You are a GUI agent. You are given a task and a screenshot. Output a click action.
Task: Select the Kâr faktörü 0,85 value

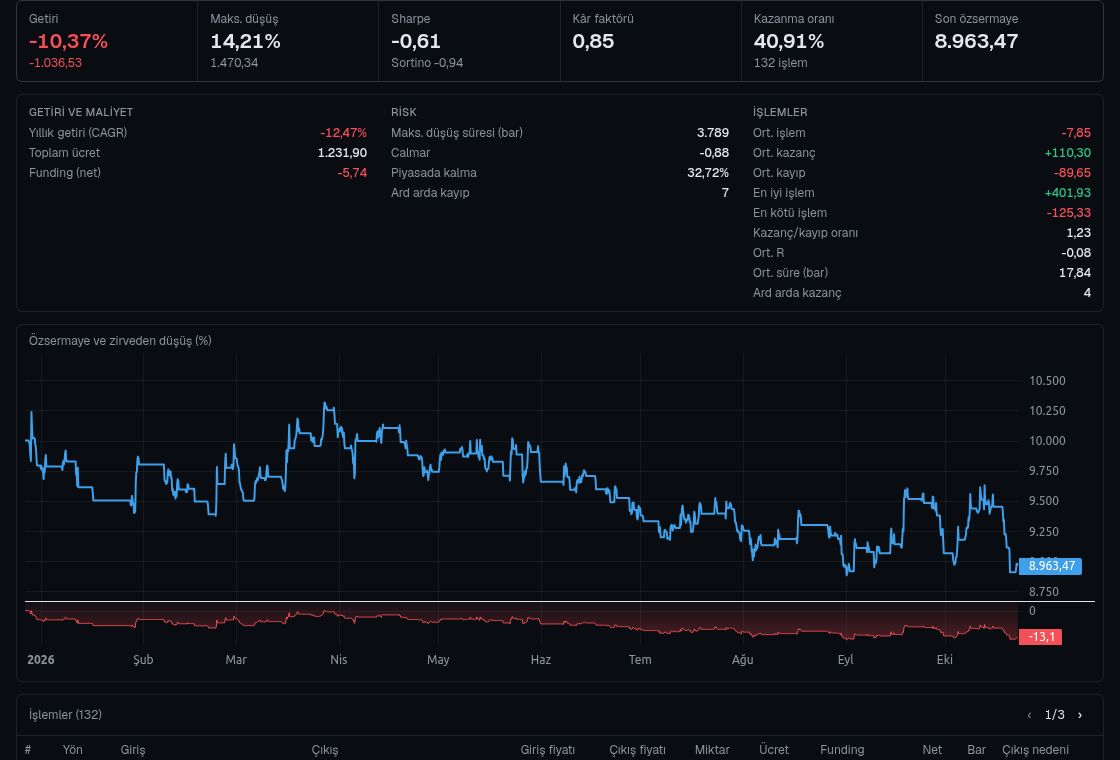(593, 41)
